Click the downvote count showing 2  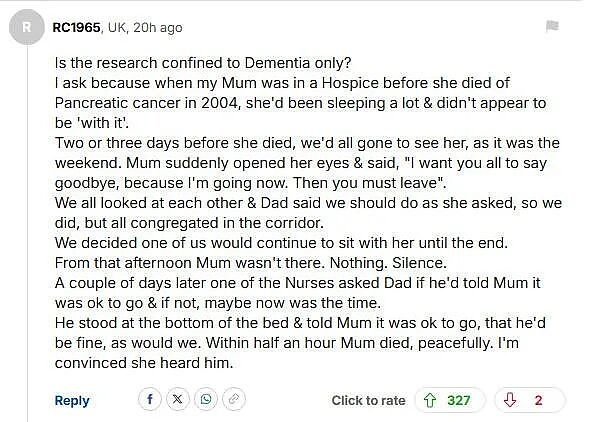pos(539,400)
